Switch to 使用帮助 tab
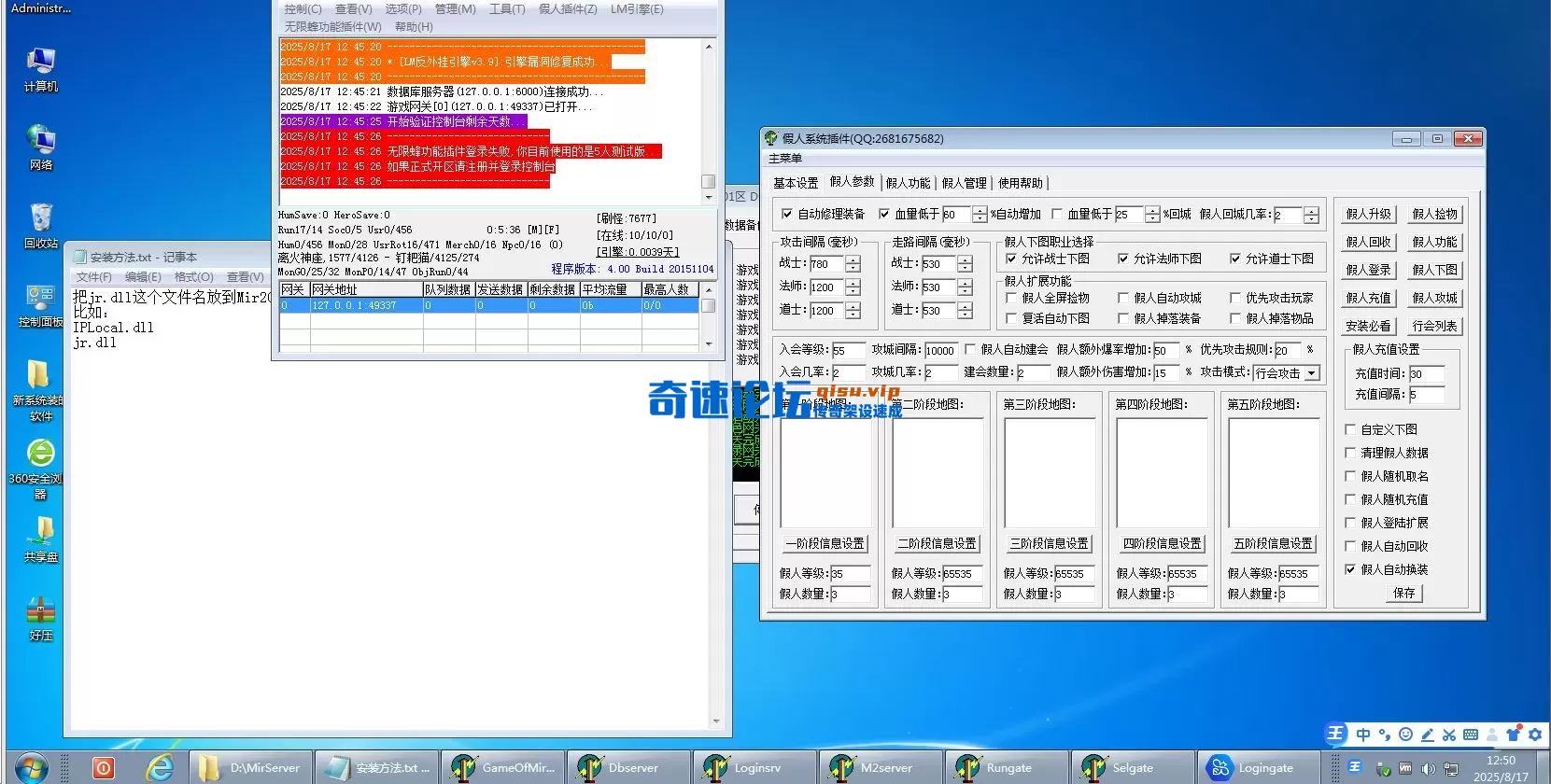The width and height of the screenshot is (1551, 784). coord(1020,183)
